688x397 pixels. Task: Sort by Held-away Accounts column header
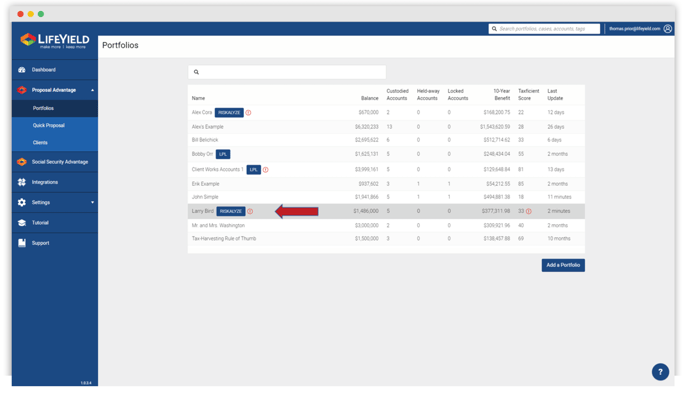[x=428, y=95]
